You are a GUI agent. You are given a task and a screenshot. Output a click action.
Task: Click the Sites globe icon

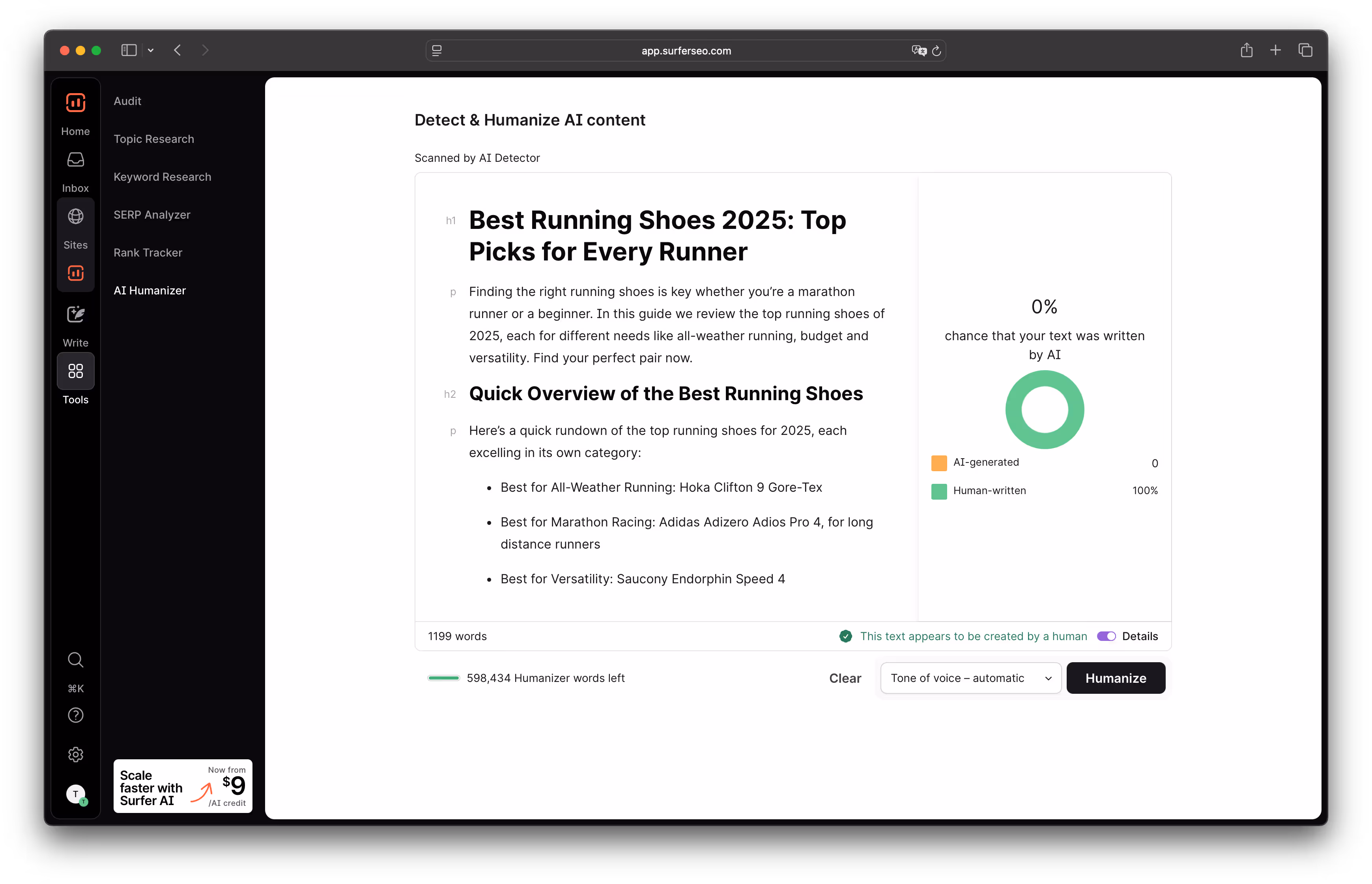[75, 217]
